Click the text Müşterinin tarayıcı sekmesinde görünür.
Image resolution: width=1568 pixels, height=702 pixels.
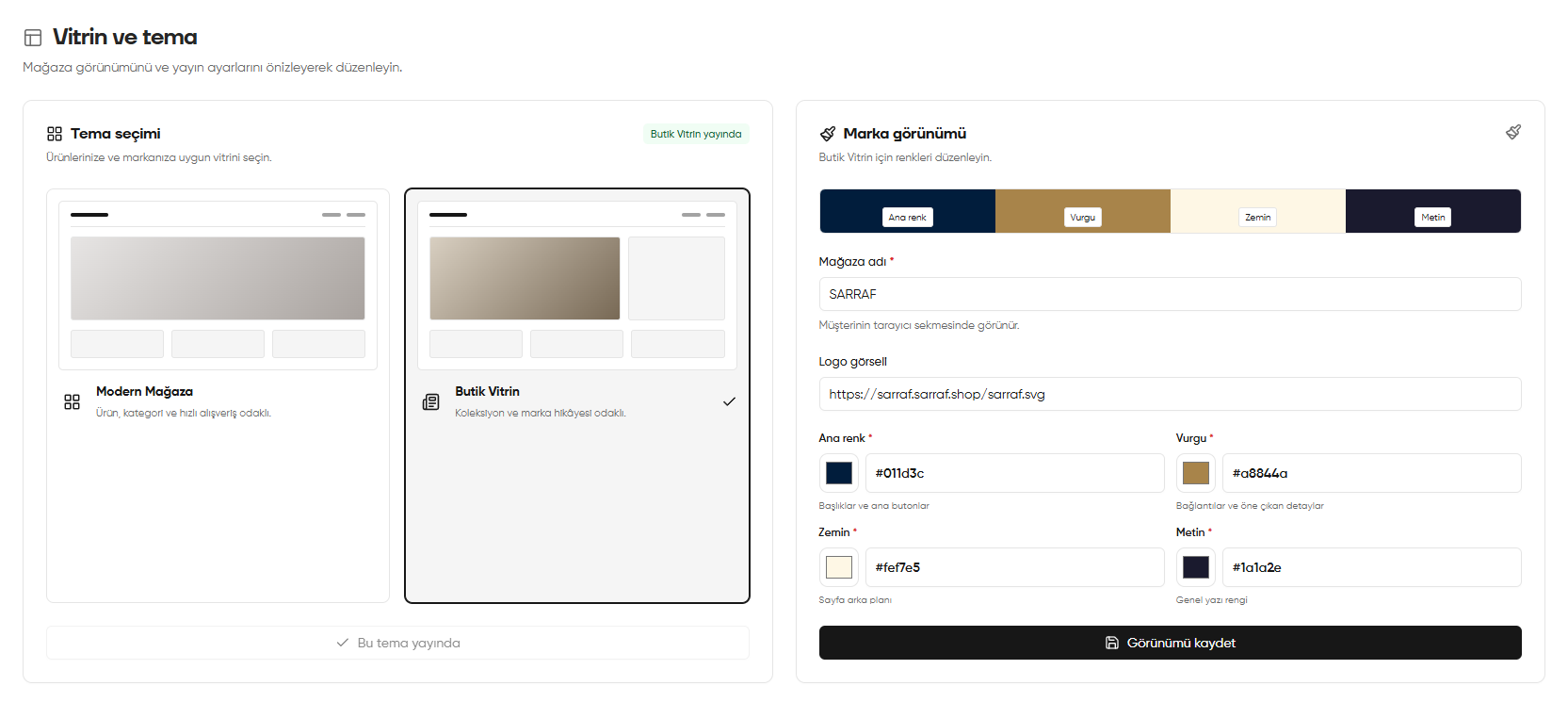pos(919,325)
